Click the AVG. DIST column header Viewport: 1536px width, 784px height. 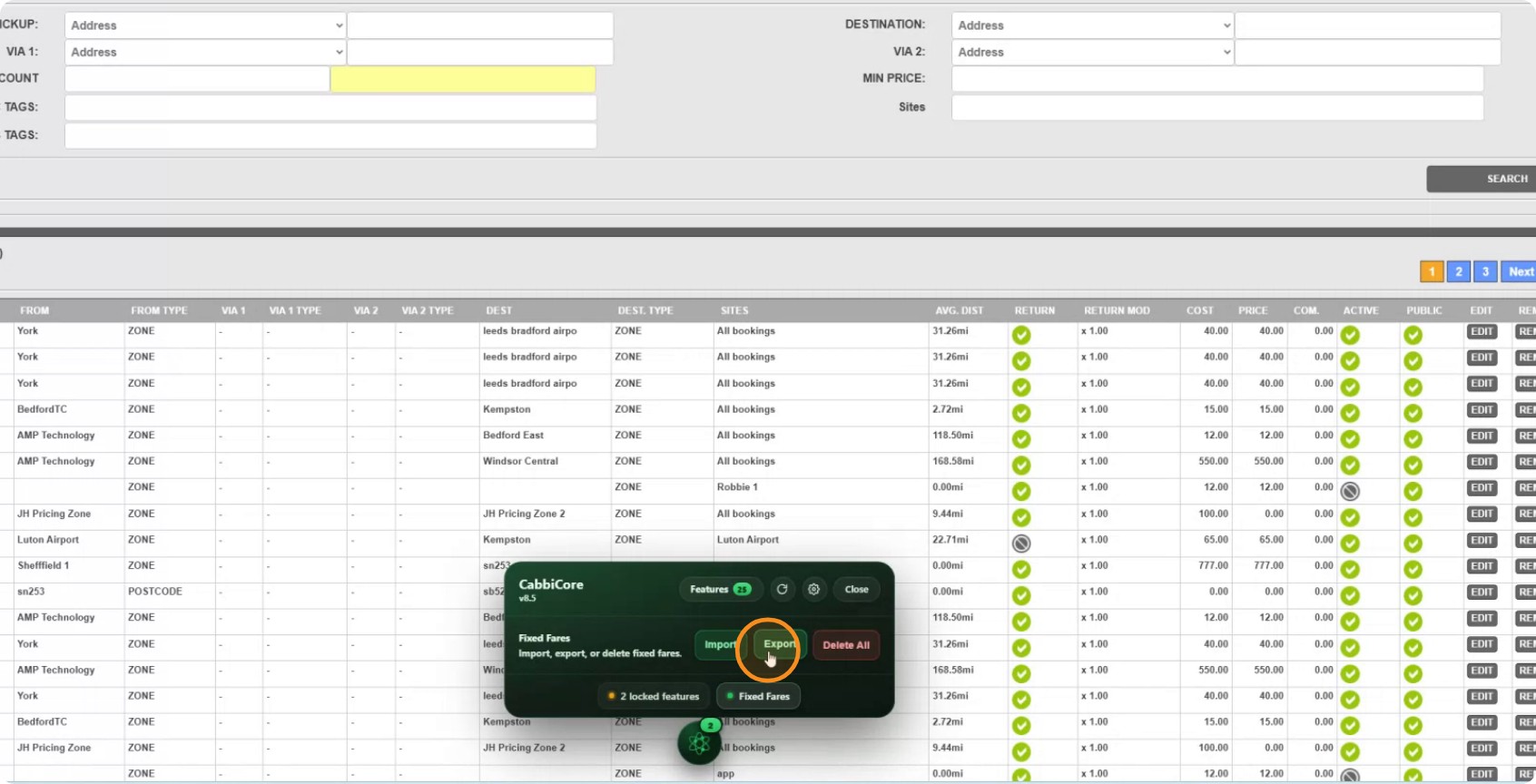pyautogui.click(x=960, y=310)
